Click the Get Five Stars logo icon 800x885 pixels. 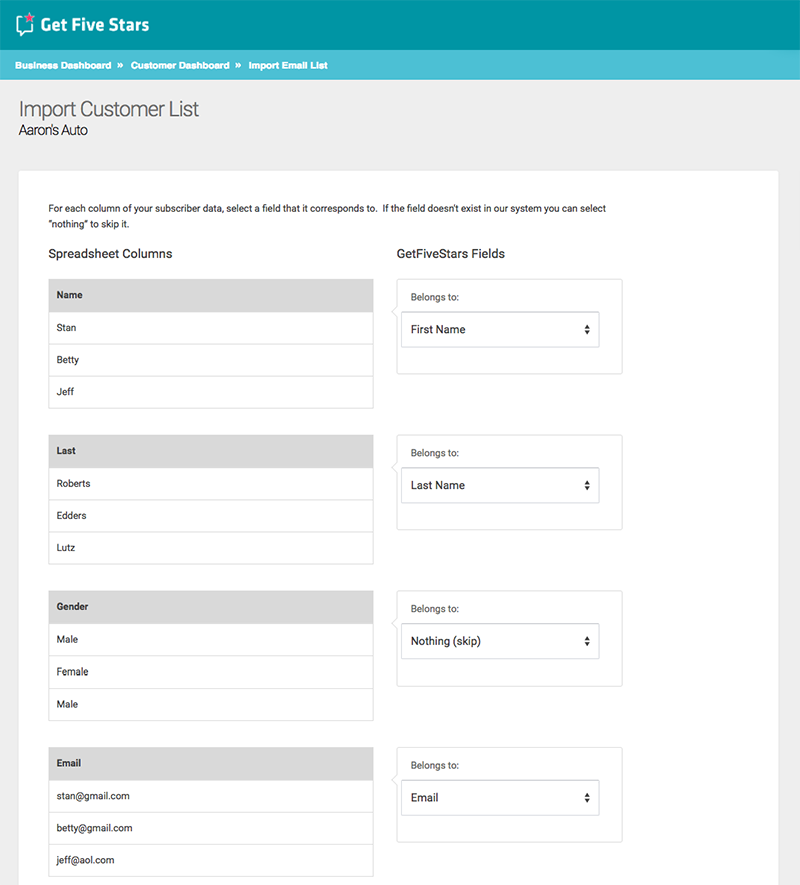pyautogui.click(x=25, y=24)
